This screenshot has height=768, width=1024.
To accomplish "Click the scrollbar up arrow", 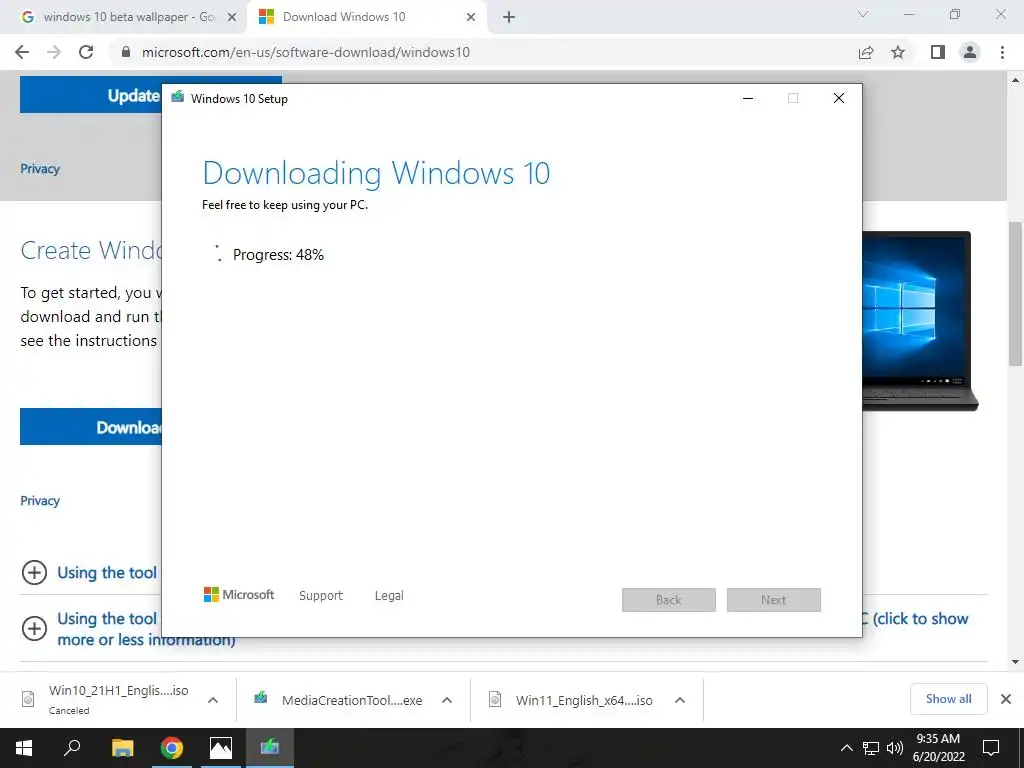I will pos(1015,80).
